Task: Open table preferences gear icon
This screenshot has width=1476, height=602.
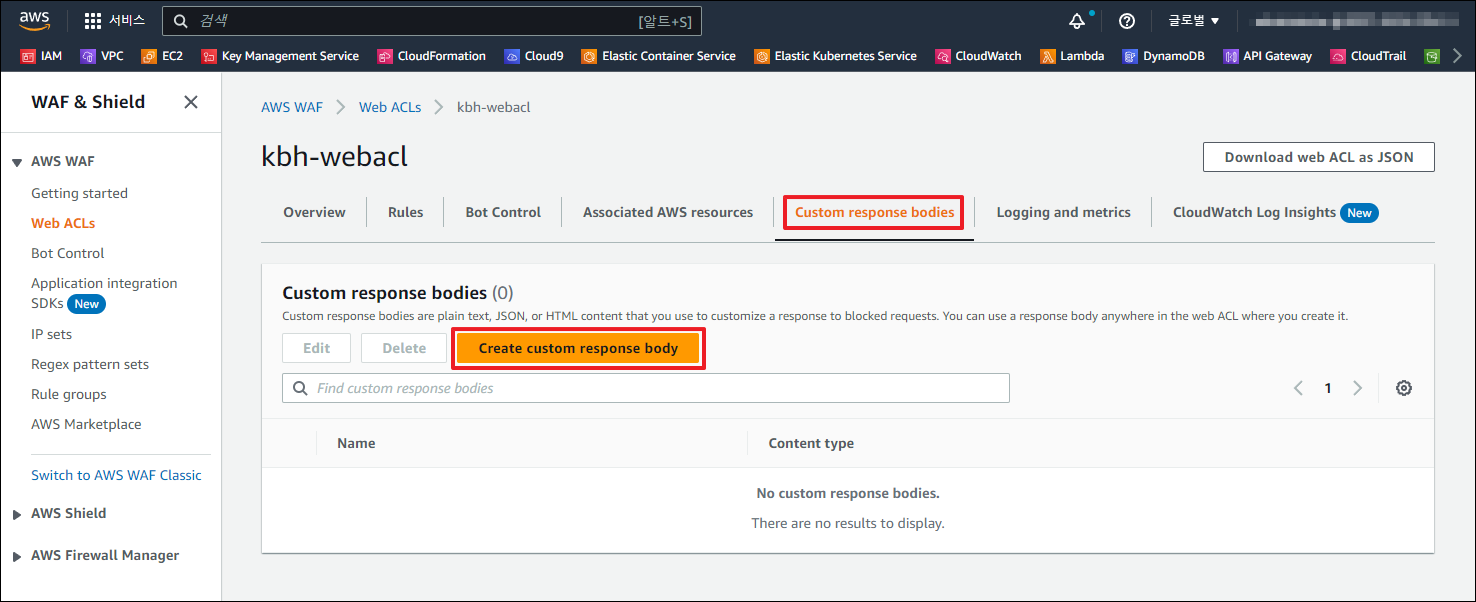Action: 1404,388
